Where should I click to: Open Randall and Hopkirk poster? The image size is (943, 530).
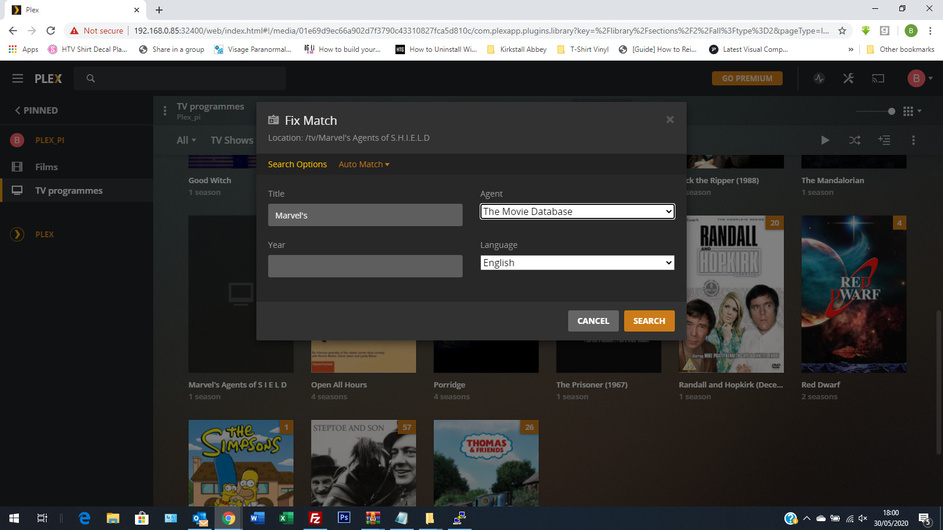click(731, 294)
